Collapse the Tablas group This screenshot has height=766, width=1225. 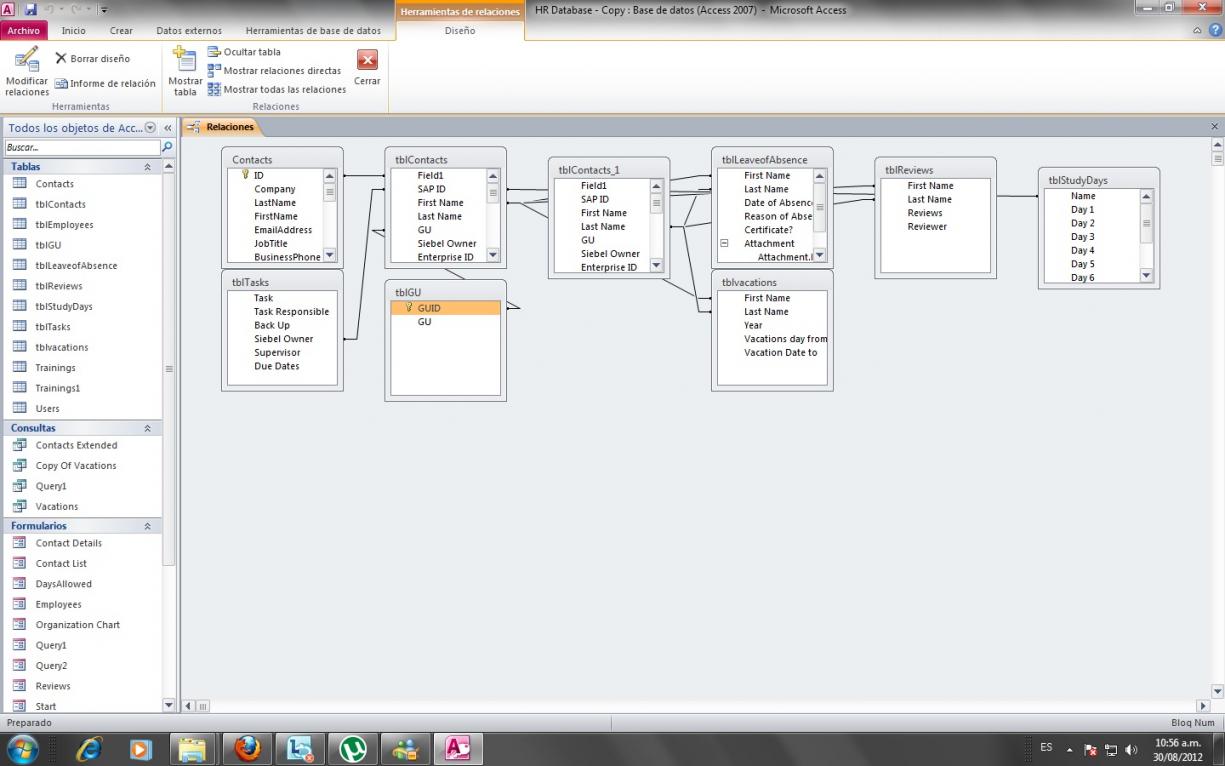click(148, 167)
